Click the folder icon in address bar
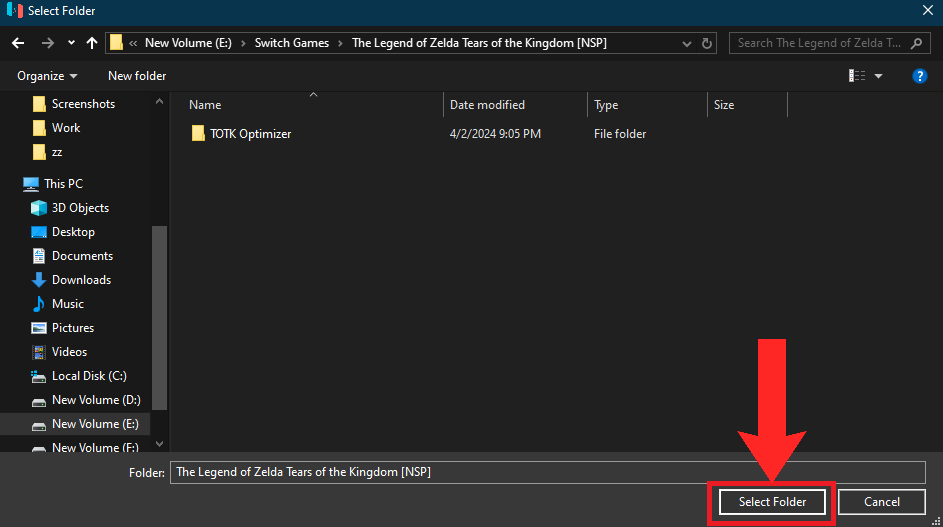This screenshot has width=943, height=527. coord(116,43)
